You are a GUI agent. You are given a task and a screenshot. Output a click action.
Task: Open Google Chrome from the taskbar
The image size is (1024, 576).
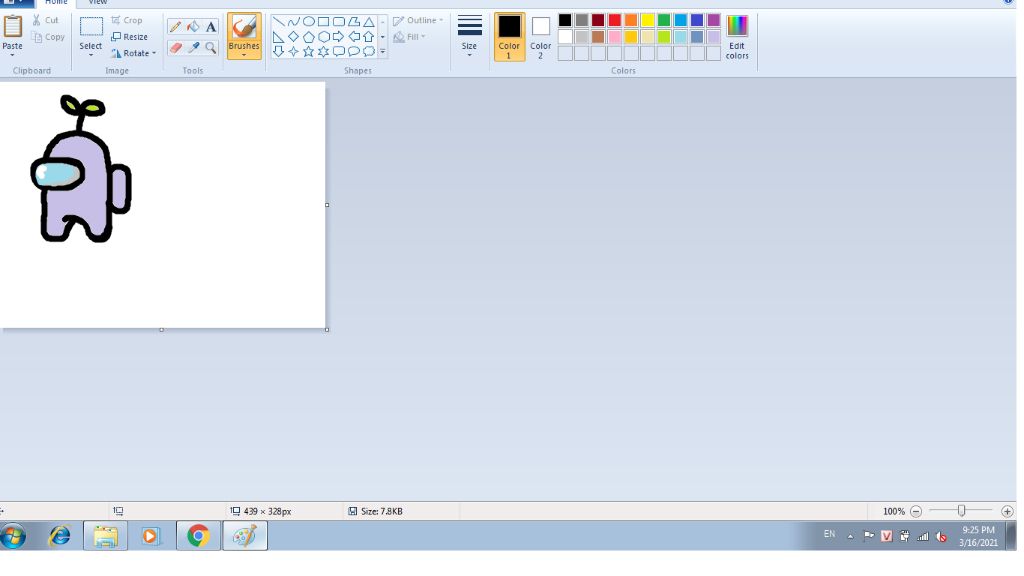[x=198, y=536]
